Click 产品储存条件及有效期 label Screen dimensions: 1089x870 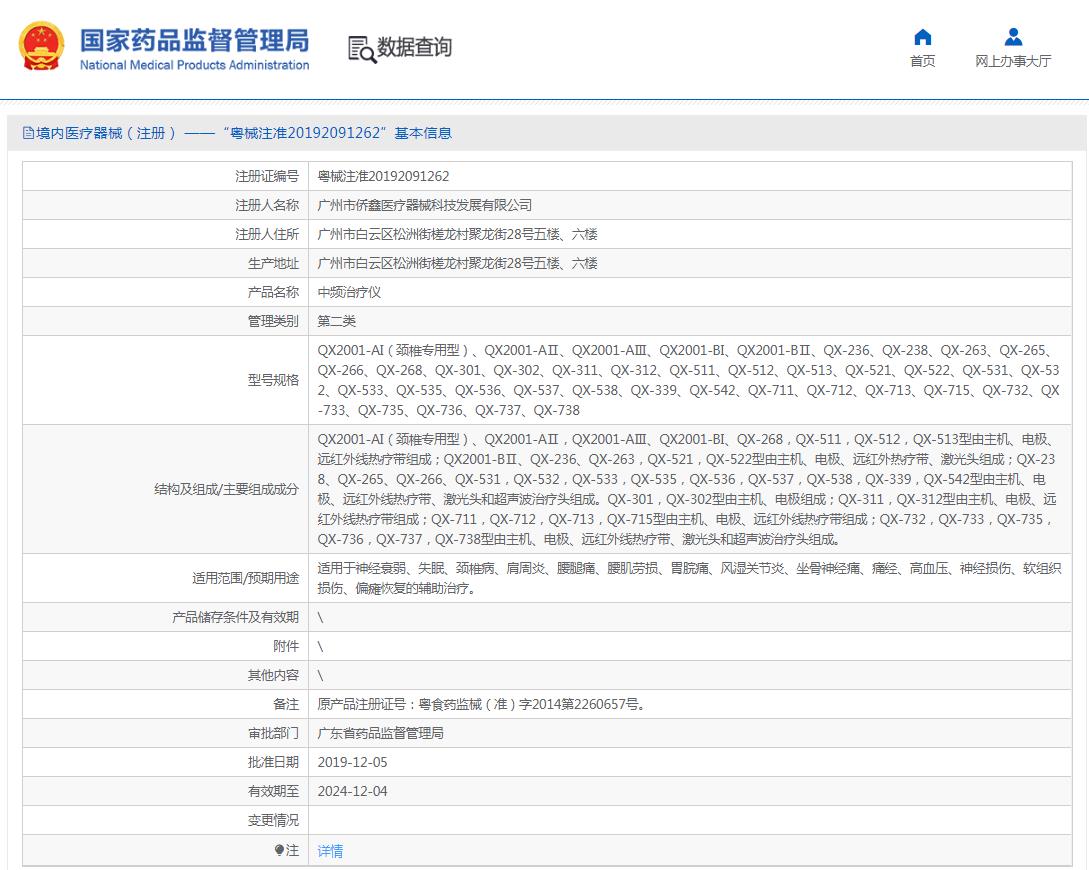pos(235,617)
